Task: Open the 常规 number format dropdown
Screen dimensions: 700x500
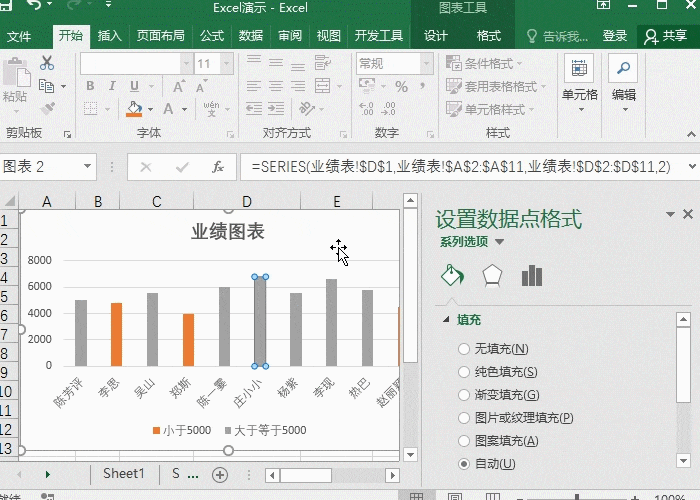Action: [x=427, y=63]
